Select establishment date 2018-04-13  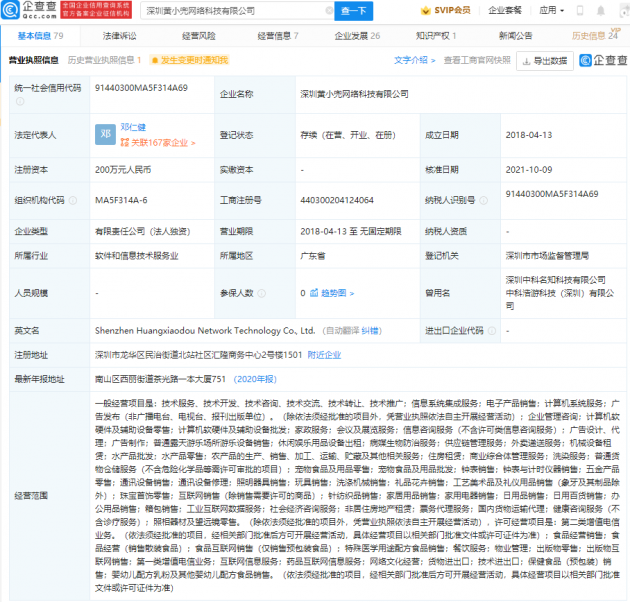point(529,135)
